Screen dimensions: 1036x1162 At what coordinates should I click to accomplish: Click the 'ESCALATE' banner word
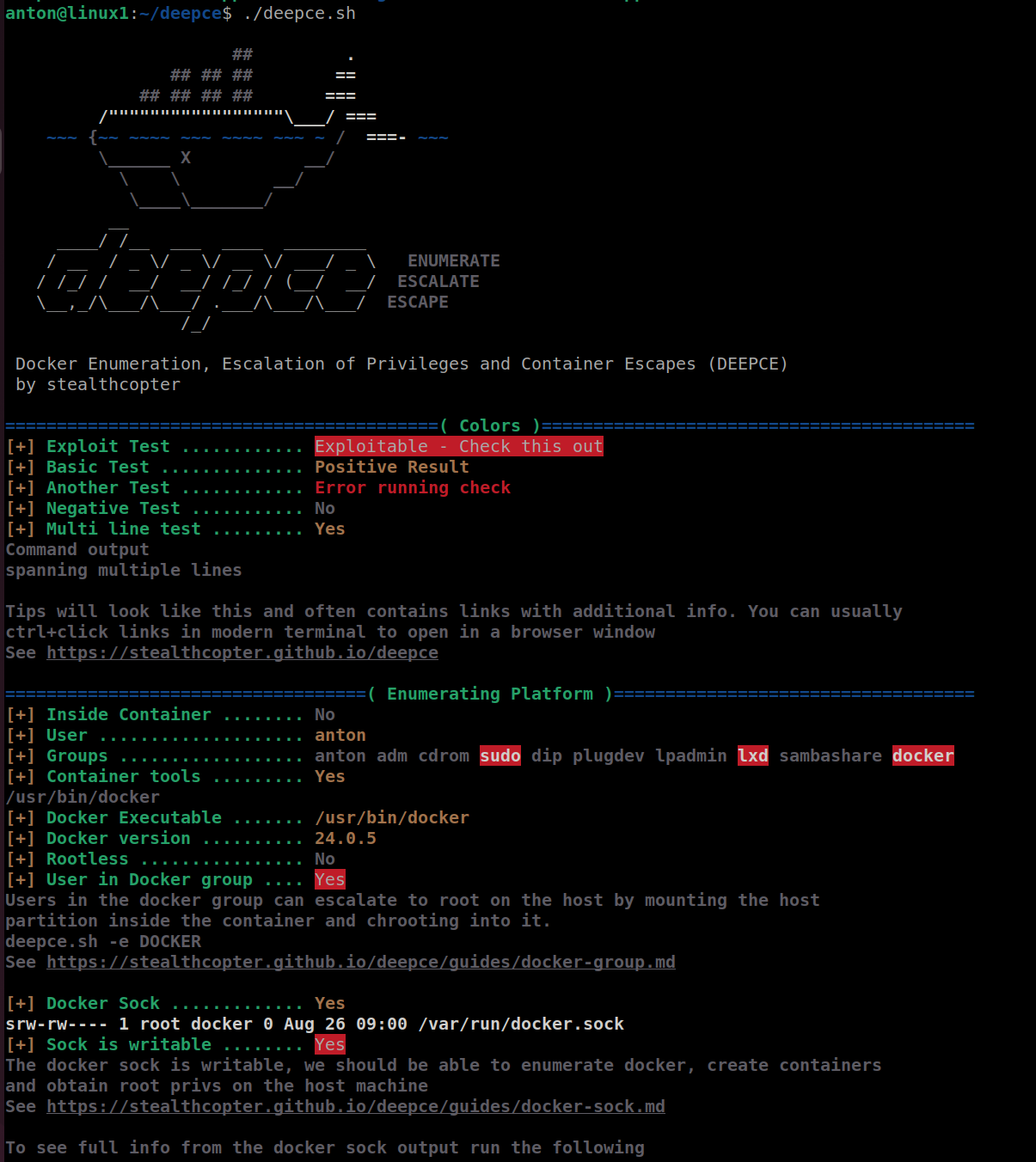(x=438, y=282)
